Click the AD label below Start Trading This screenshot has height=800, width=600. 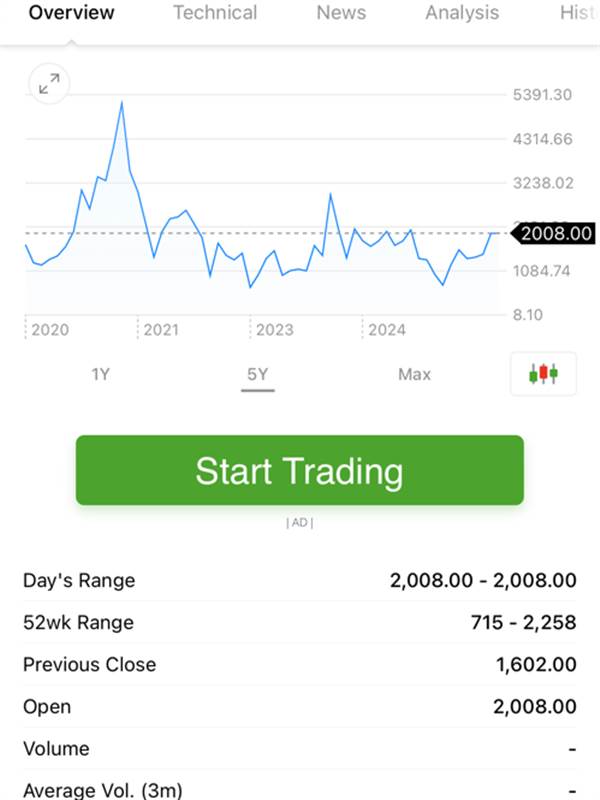click(x=300, y=522)
